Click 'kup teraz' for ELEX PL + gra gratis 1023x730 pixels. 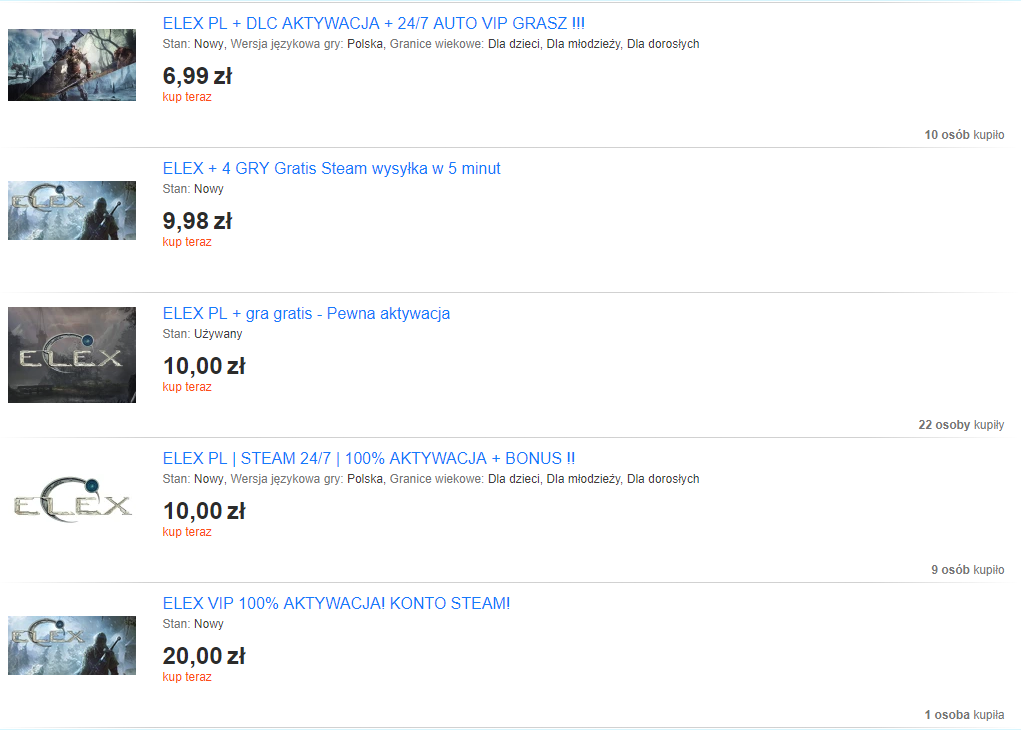click(187, 386)
